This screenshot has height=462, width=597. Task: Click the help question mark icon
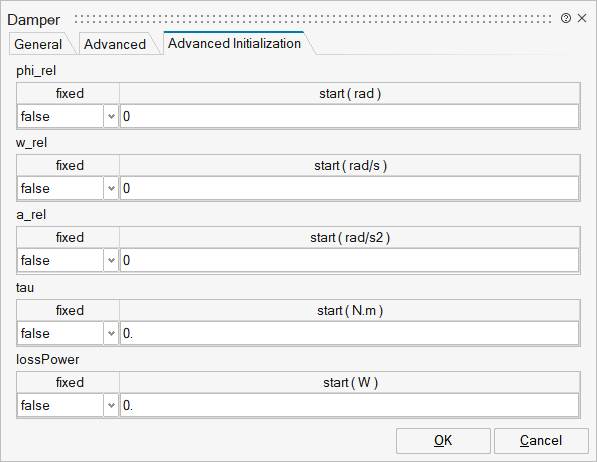tap(565, 18)
